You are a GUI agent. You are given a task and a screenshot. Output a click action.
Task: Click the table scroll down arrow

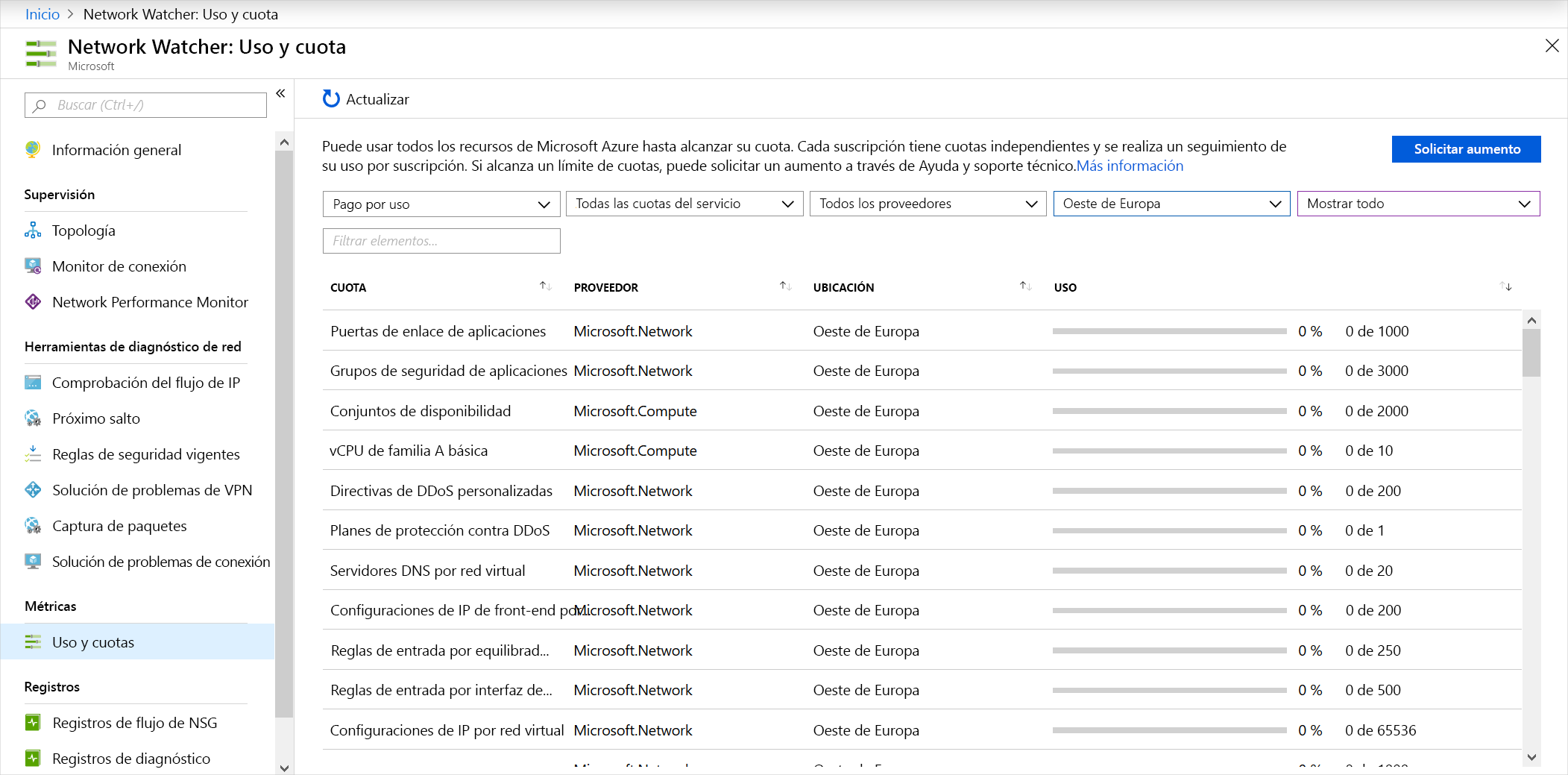pos(1531,757)
